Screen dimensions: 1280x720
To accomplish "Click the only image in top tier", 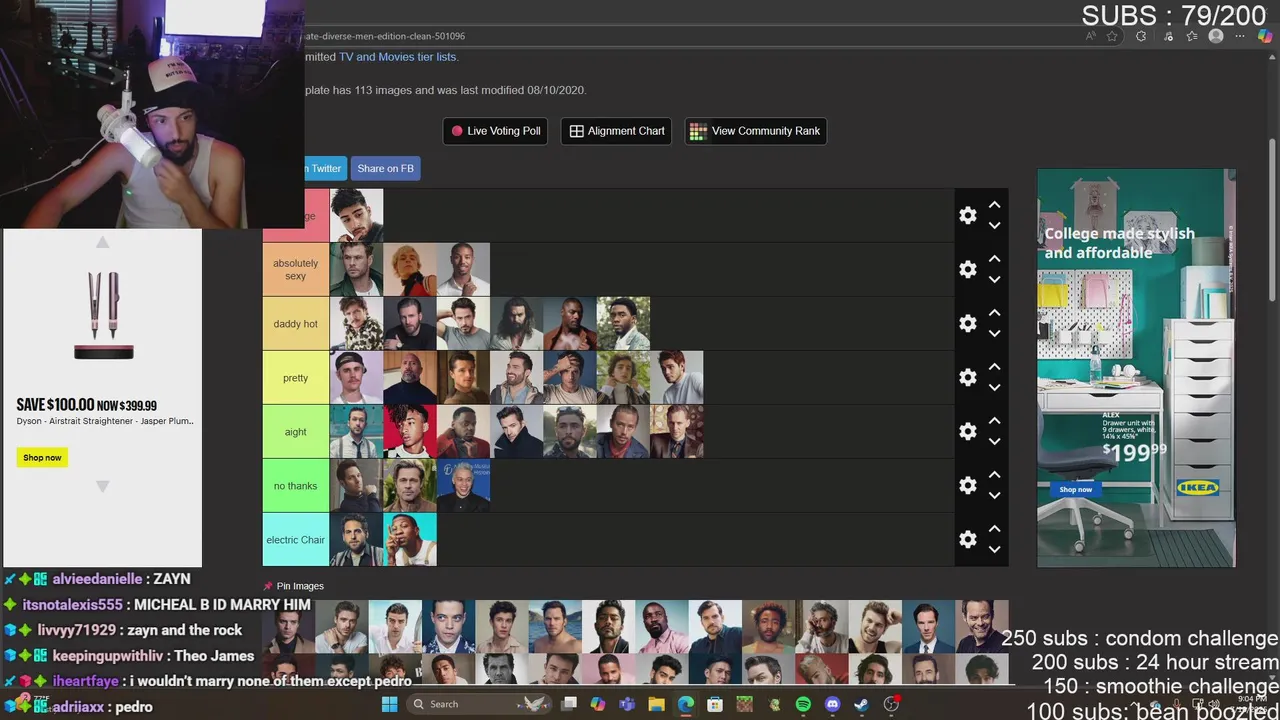I will (357, 216).
